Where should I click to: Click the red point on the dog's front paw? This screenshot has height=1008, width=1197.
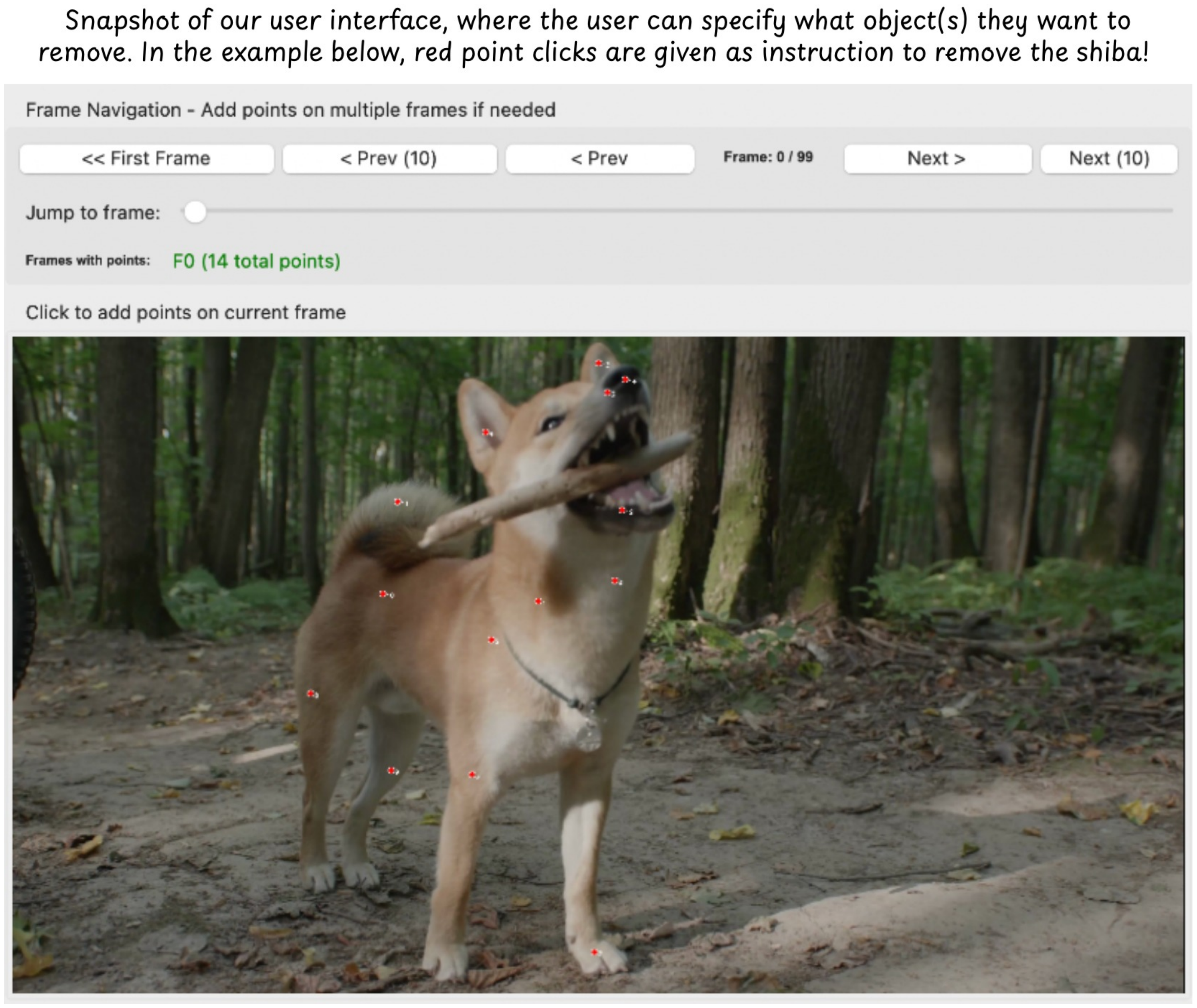[595, 952]
